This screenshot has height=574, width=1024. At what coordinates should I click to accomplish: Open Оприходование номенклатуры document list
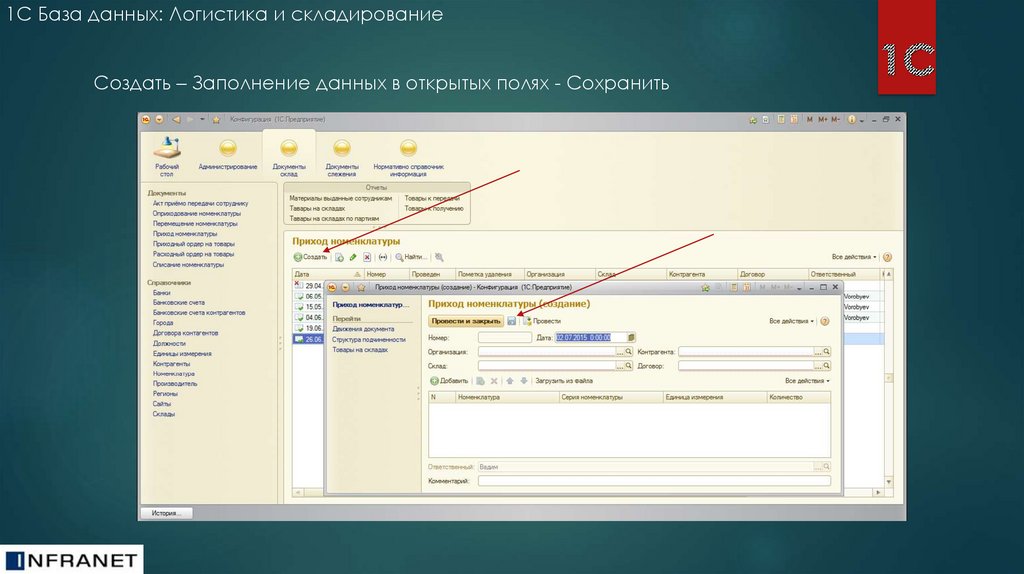pos(197,214)
